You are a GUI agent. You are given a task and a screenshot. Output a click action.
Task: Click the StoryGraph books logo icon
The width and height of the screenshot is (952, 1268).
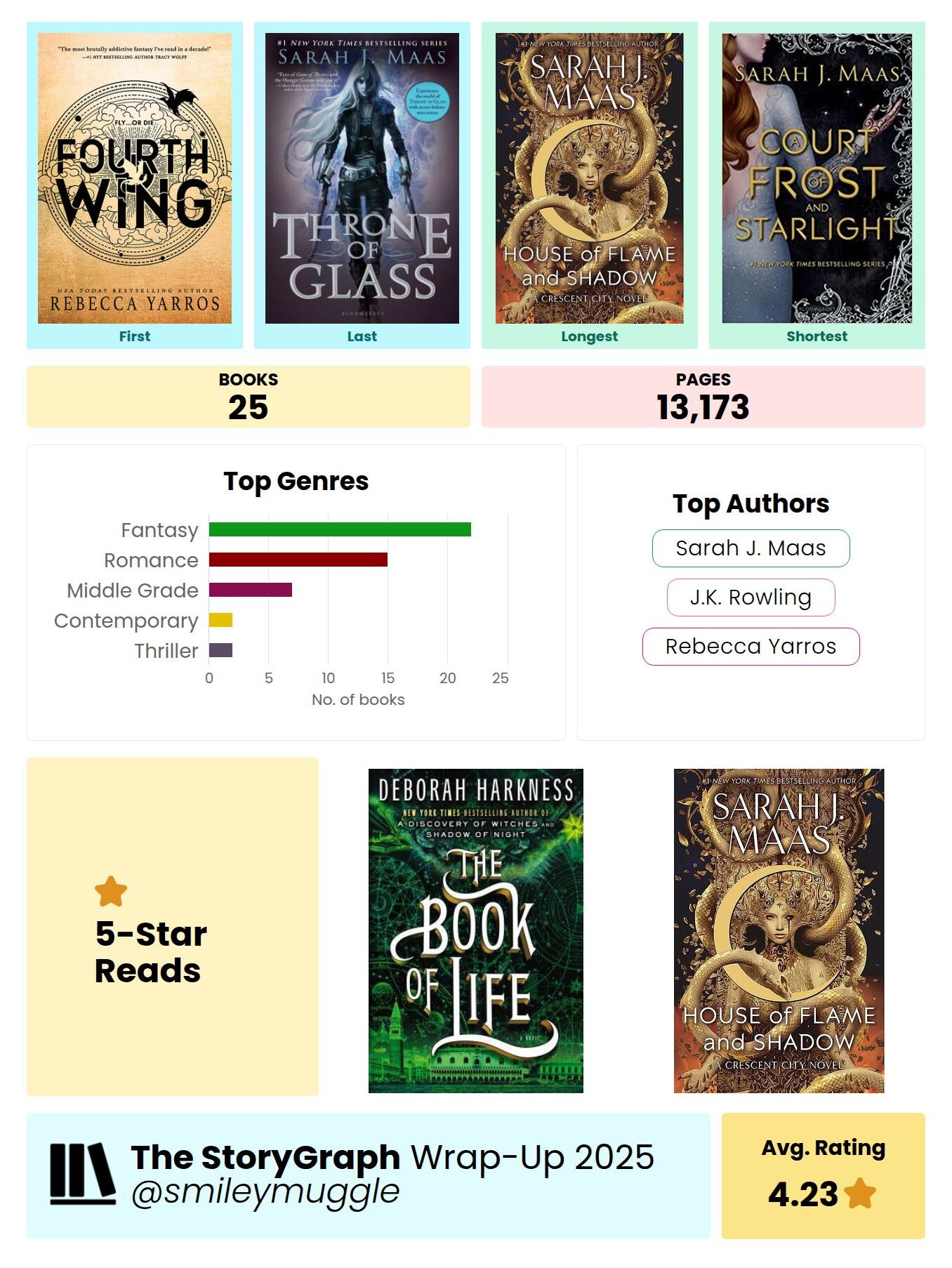click(82, 1174)
